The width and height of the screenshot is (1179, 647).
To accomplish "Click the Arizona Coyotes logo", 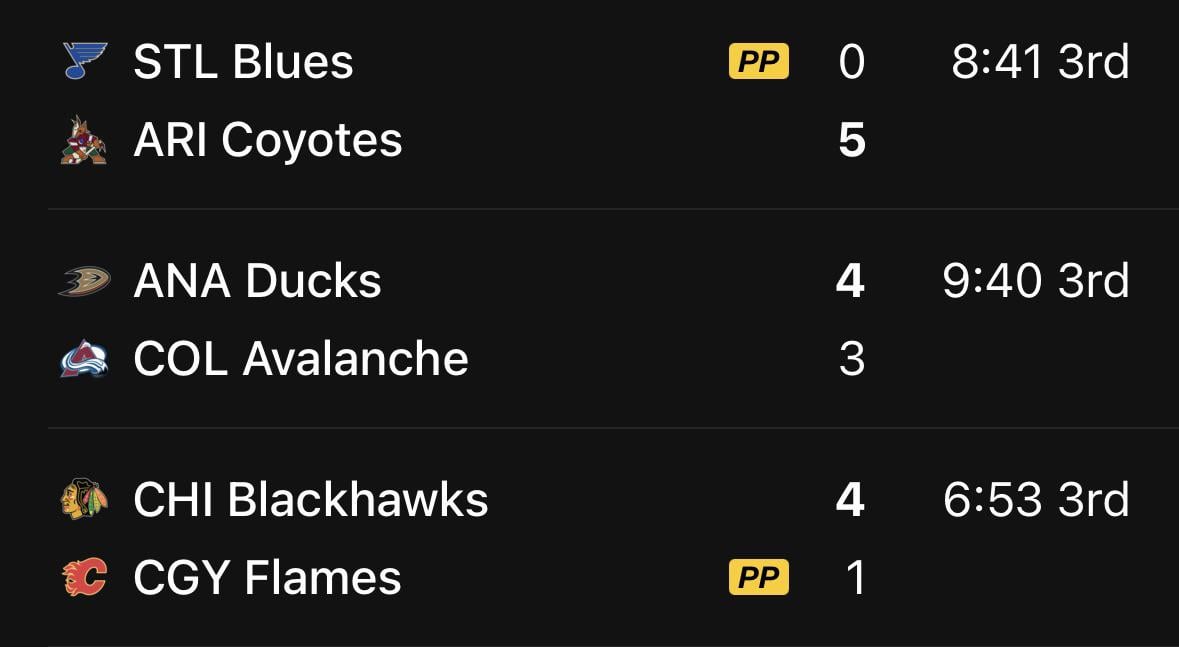I will coord(83,140).
